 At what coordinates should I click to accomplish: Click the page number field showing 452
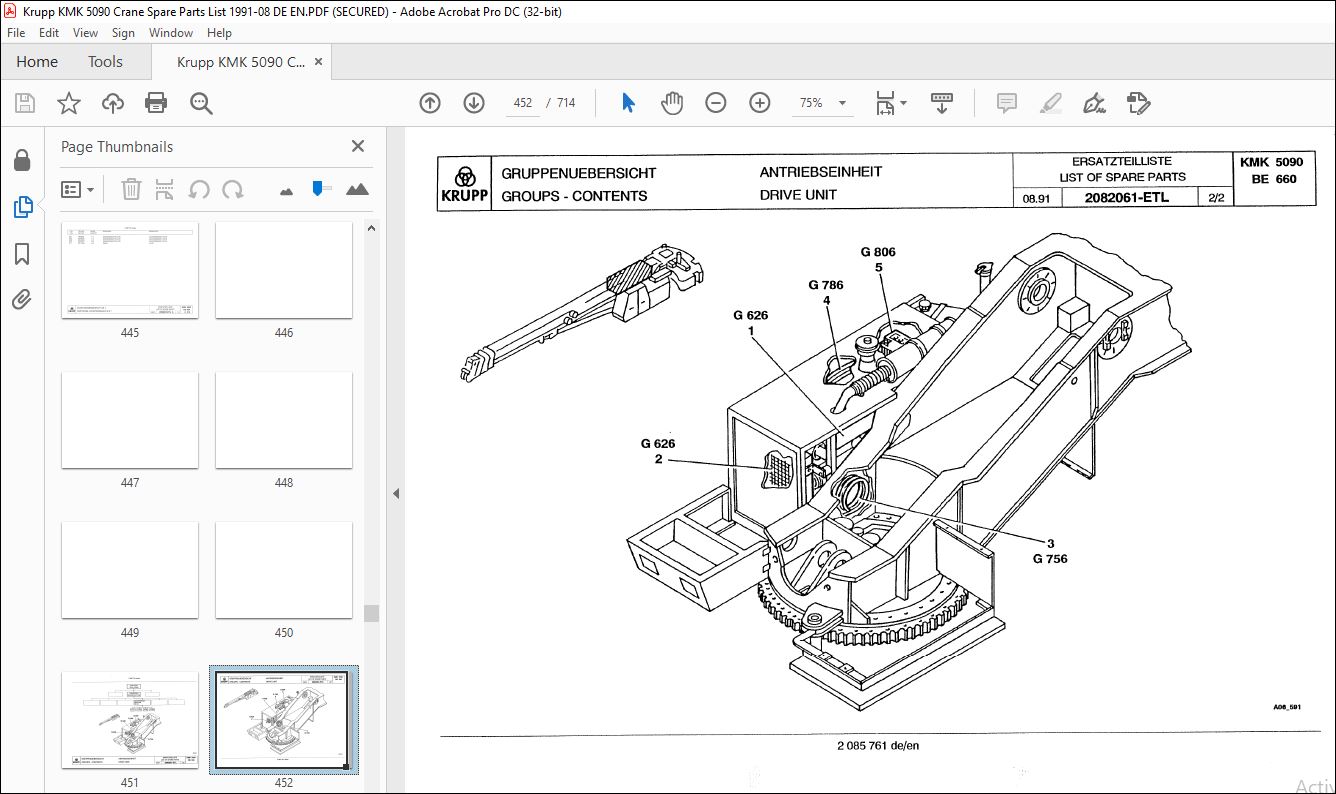click(522, 102)
